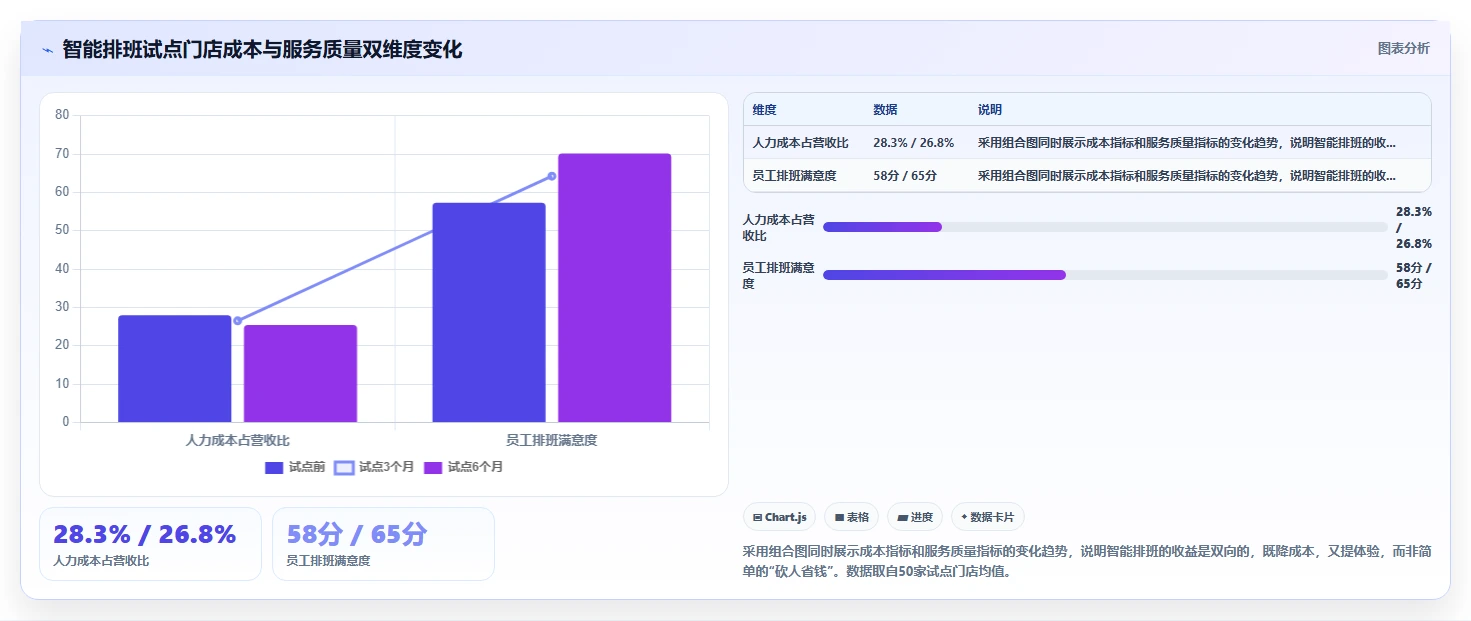Screen dimensions: 1471x621
Task: Click the 人力成本占营收比 label beside its progress bar
Action: [779, 227]
